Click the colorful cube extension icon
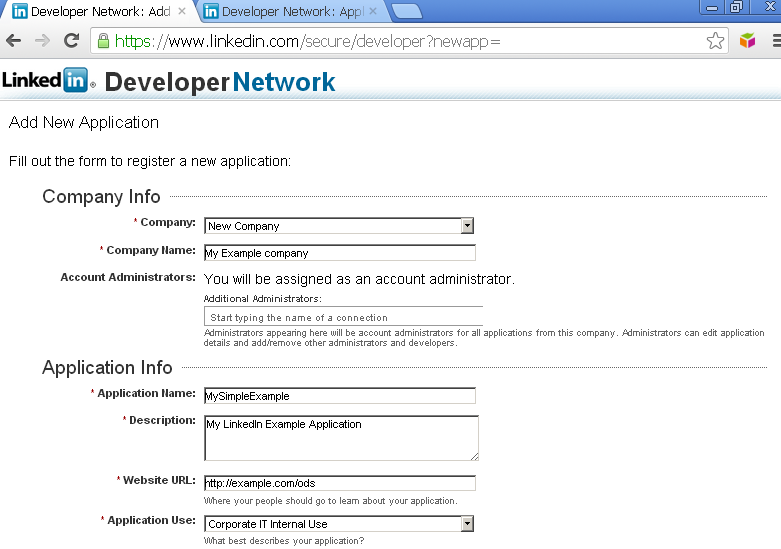This screenshot has width=781, height=549. [x=747, y=41]
